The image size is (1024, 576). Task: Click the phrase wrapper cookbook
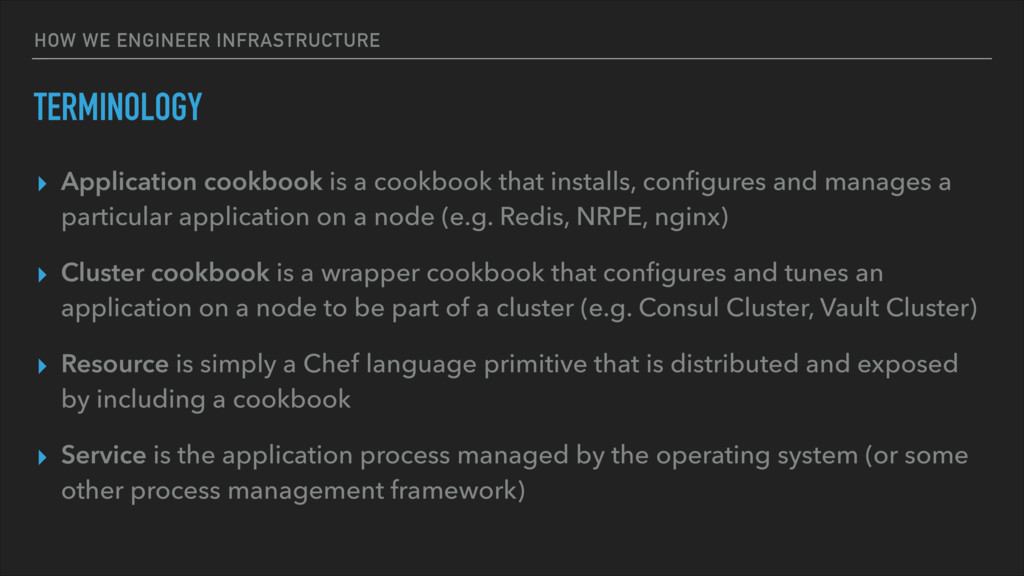432,274
